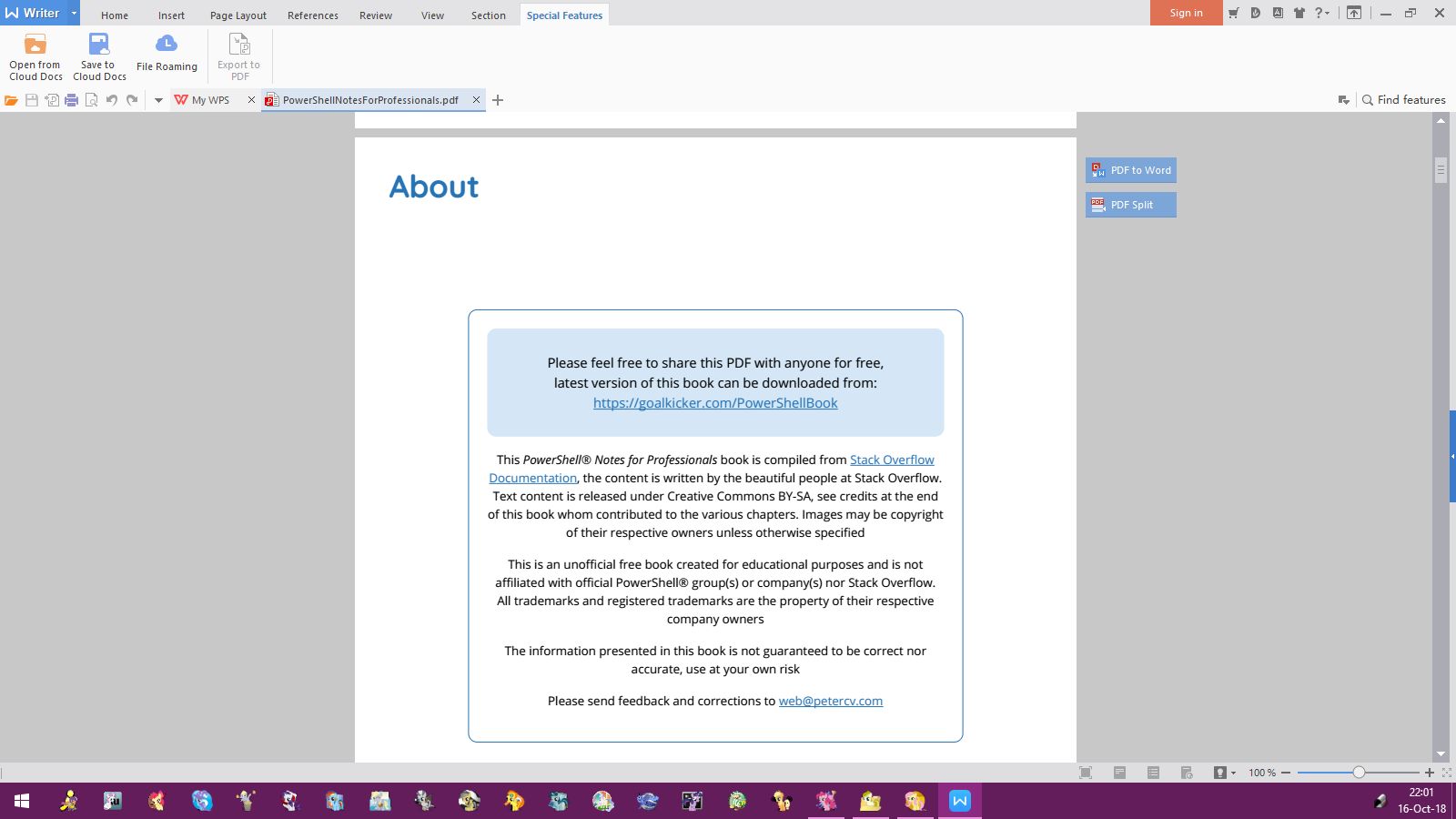The image size is (1456, 819).
Task: Close the PowerShellNotesForProfessionals.pdf tab
Action: [x=476, y=100]
